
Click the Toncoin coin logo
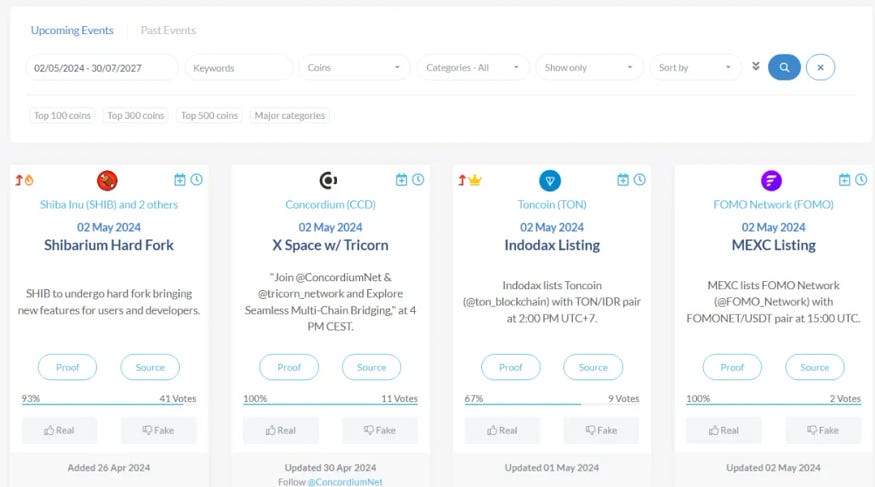coord(550,180)
